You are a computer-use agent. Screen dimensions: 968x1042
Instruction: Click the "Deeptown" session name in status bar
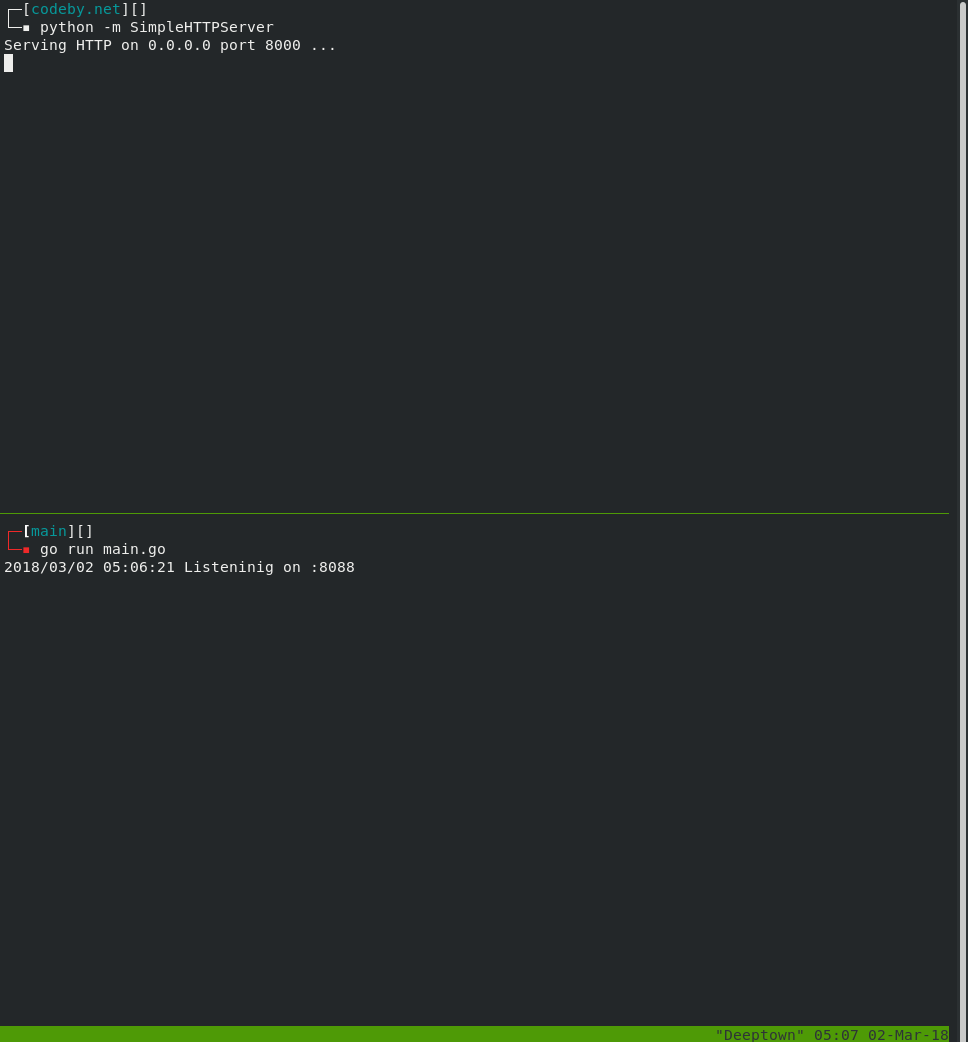tap(759, 1034)
